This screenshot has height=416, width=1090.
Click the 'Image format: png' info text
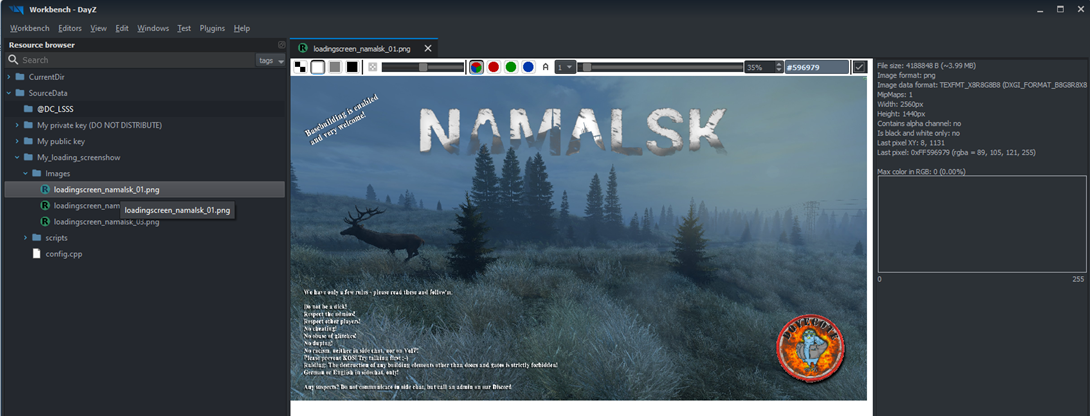point(910,74)
